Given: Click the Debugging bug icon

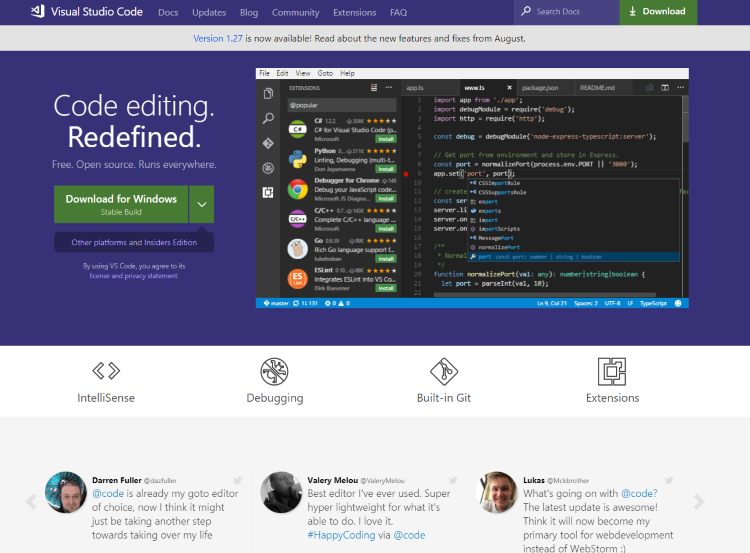Looking at the screenshot, I should tap(275, 371).
